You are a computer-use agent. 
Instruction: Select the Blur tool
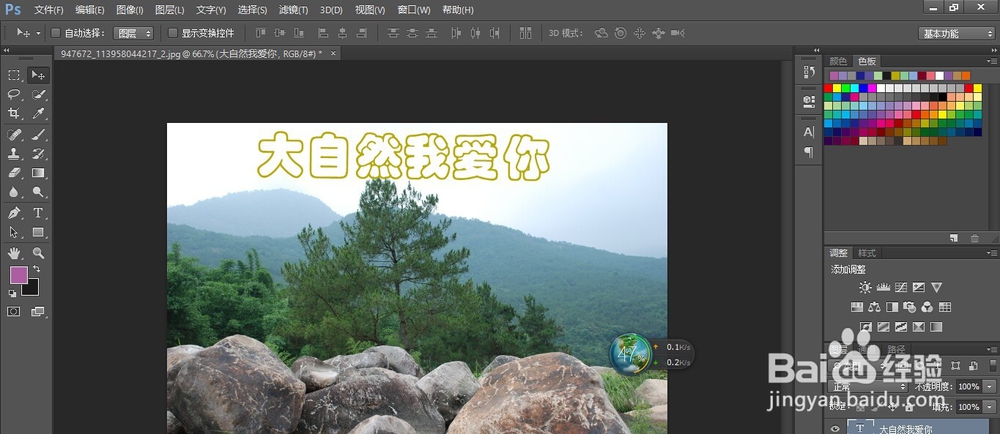click(14, 192)
